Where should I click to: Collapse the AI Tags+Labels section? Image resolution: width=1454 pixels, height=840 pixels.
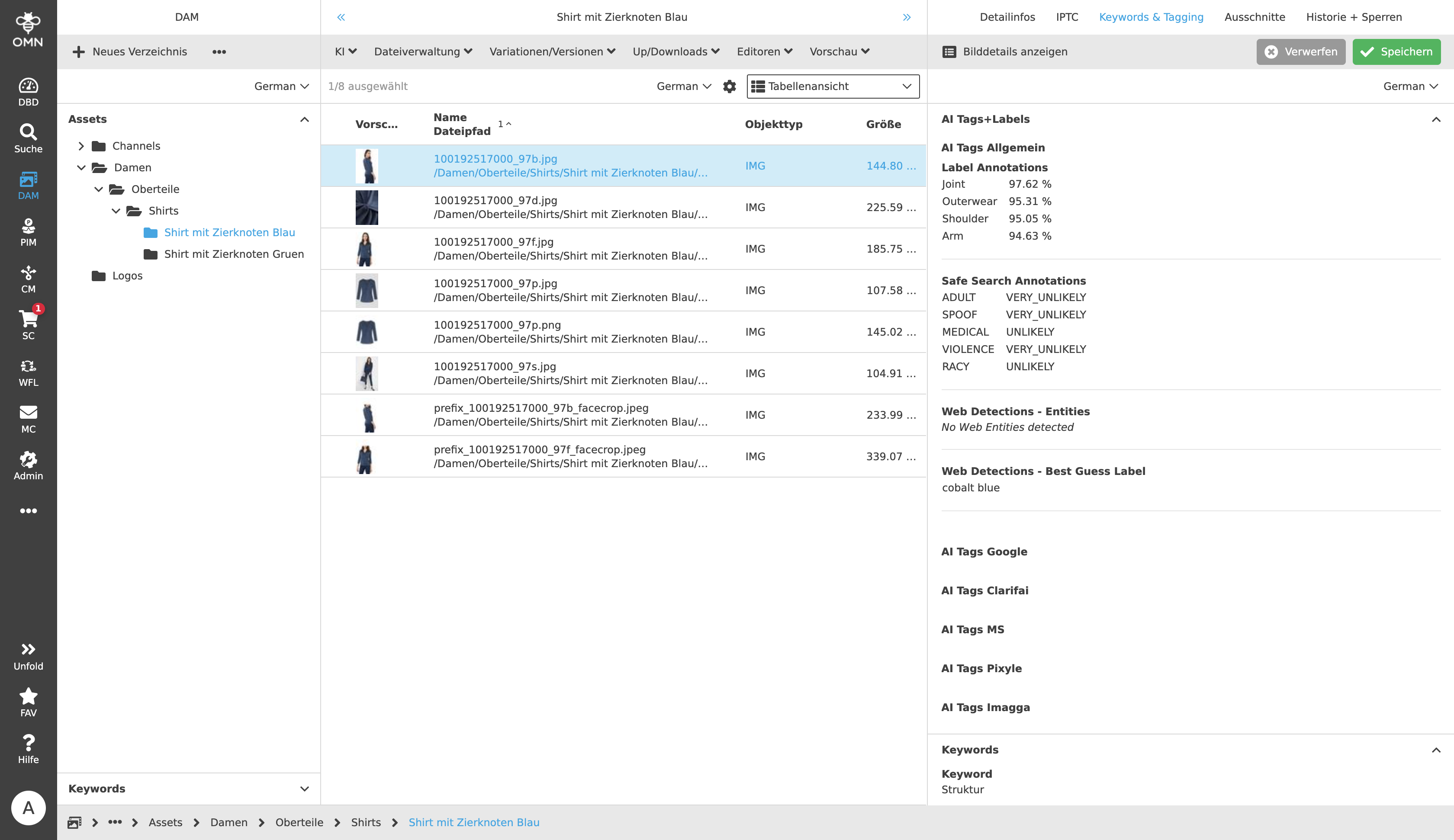coord(1435,119)
